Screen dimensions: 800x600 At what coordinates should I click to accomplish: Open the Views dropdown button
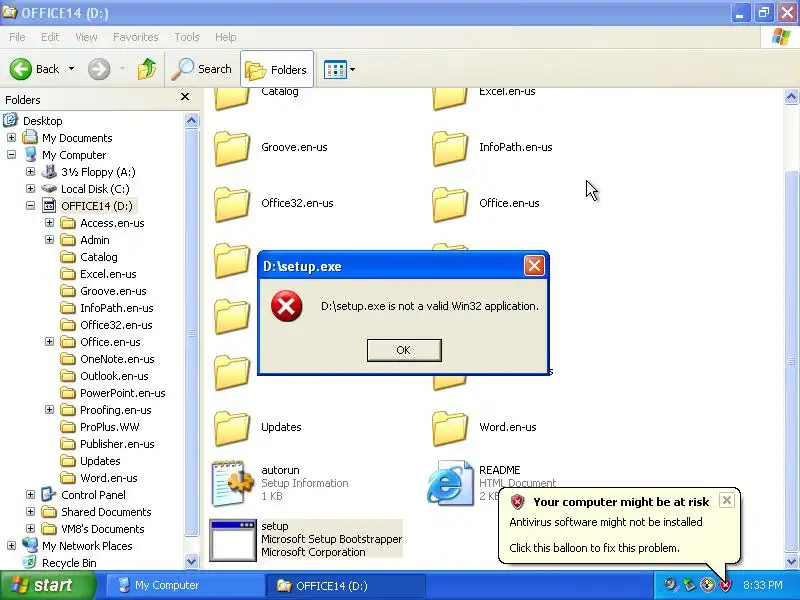[339, 69]
